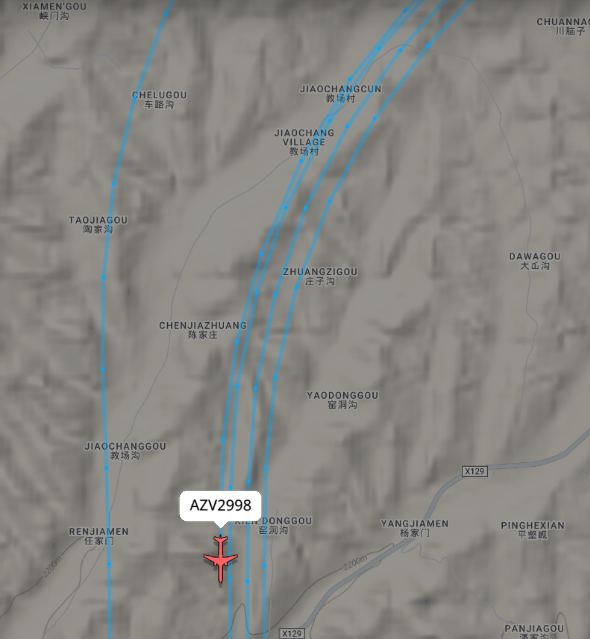Click flight track point left of Renjiamen label

[x=109, y=564]
